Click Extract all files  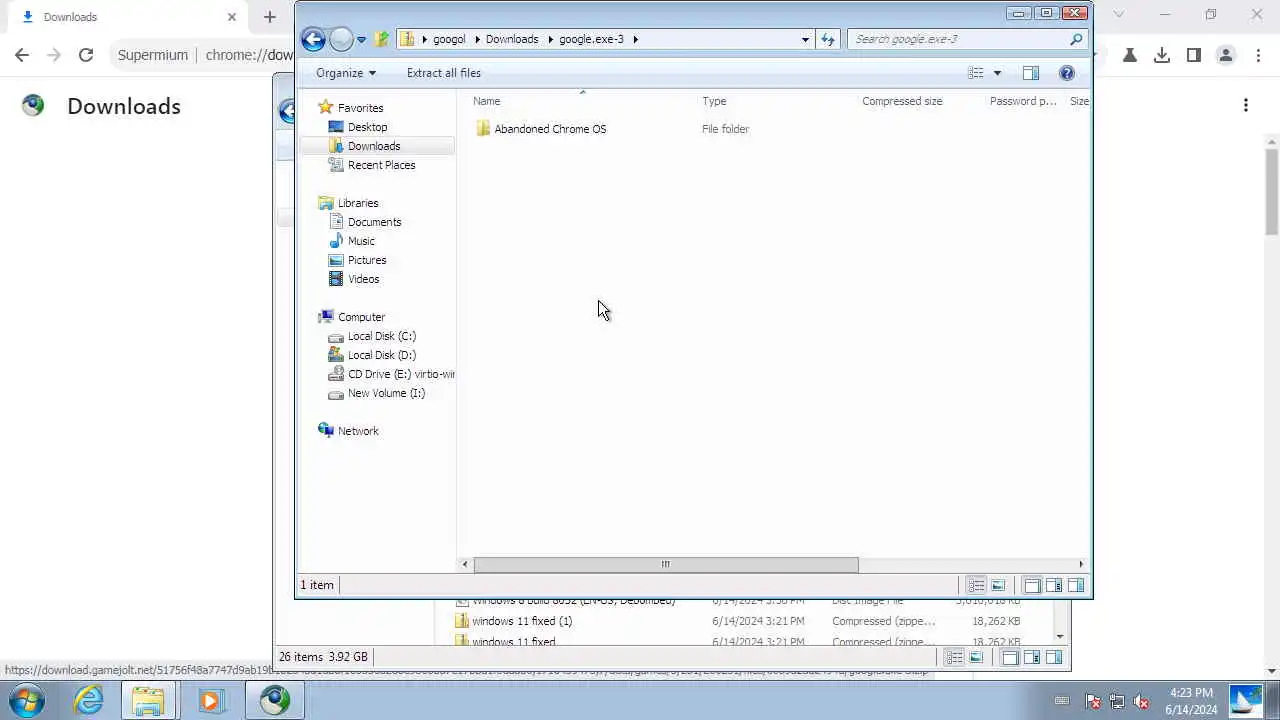(x=443, y=73)
